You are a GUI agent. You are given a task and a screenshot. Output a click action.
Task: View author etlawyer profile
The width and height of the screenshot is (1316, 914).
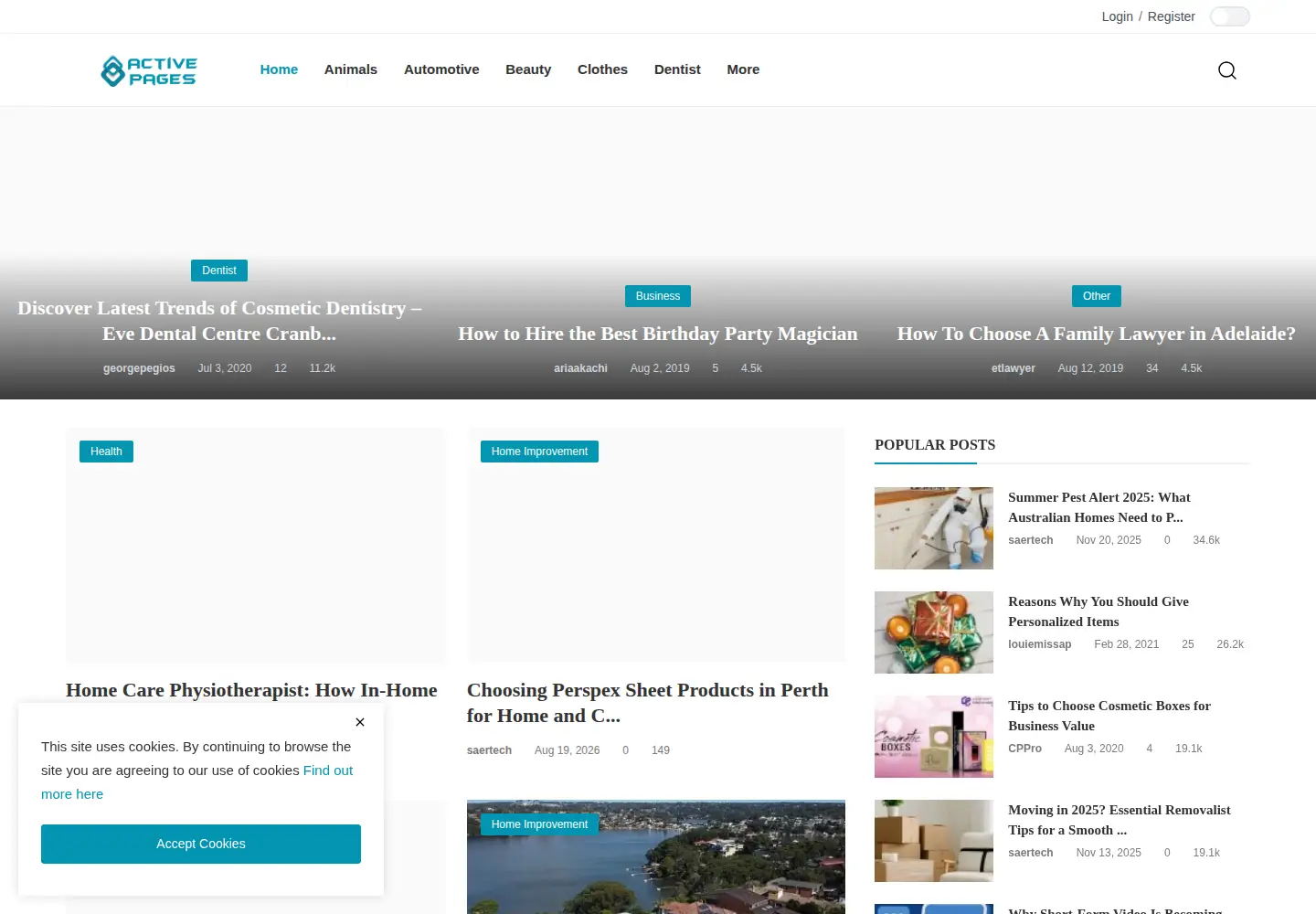[1014, 368]
